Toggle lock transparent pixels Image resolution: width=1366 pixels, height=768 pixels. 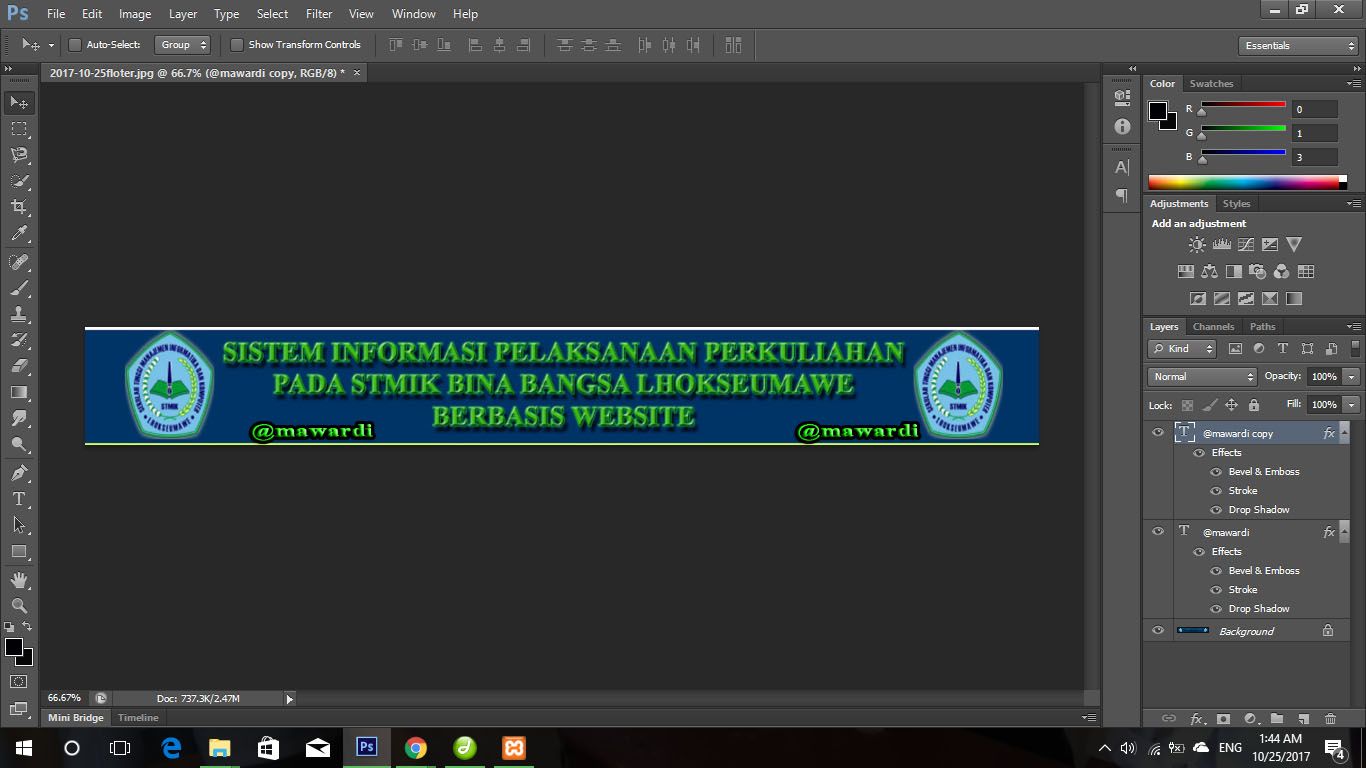coord(1187,405)
